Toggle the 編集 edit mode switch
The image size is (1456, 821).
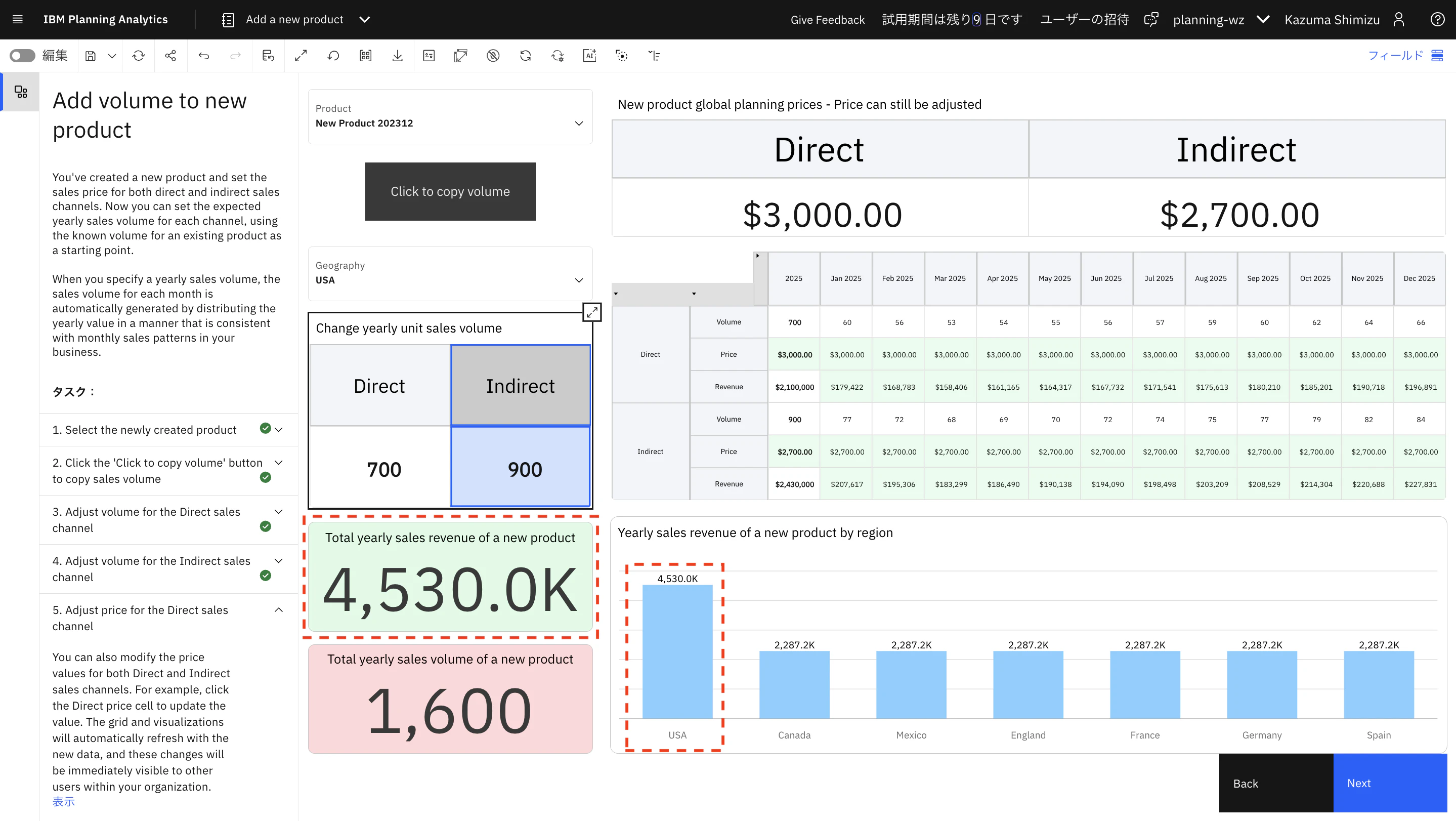click(x=23, y=55)
